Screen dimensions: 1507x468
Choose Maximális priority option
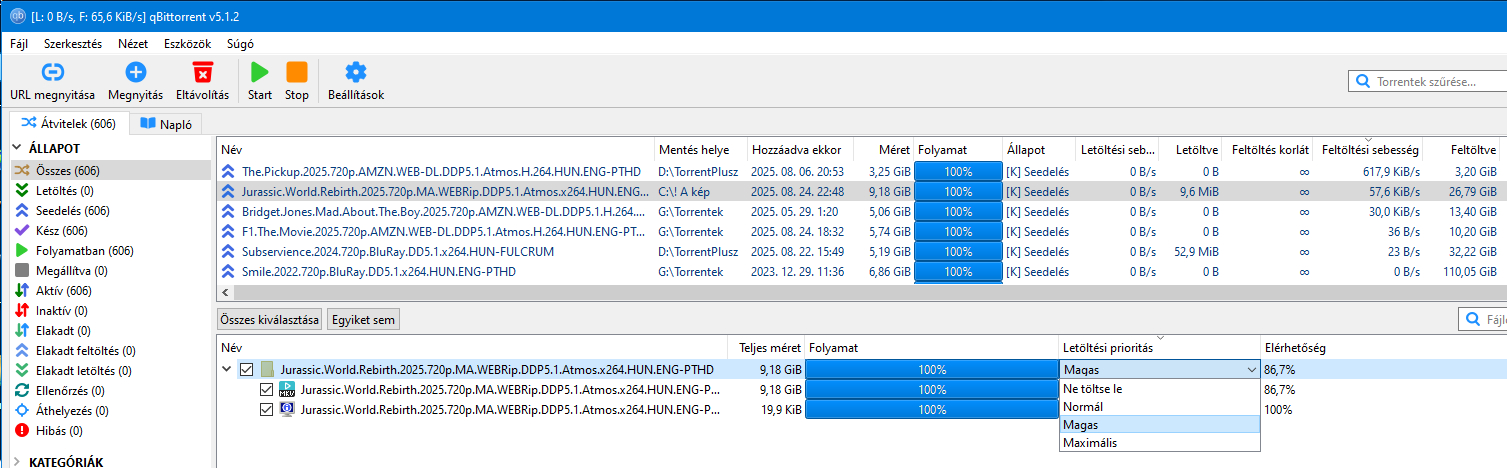pyautogui.click(x=1160, y=443)
